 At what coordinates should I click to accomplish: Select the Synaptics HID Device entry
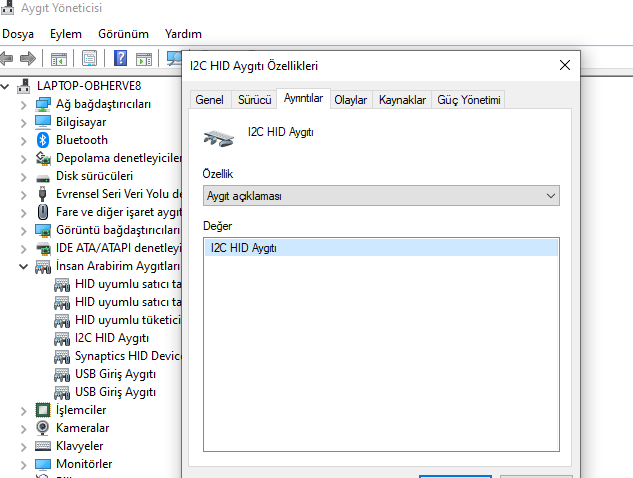point(127,356)
